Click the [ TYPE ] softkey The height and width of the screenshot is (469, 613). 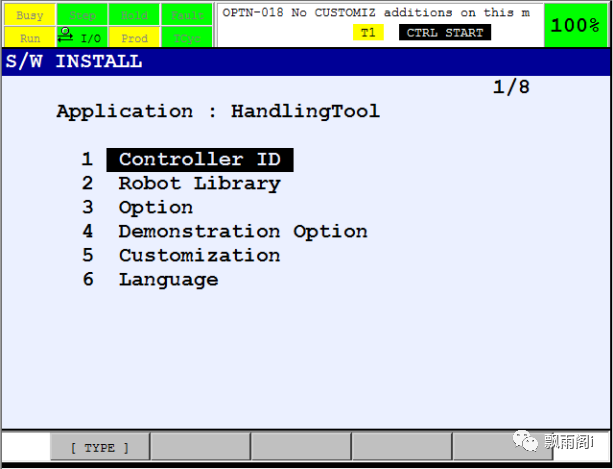(x=100, y=447)
